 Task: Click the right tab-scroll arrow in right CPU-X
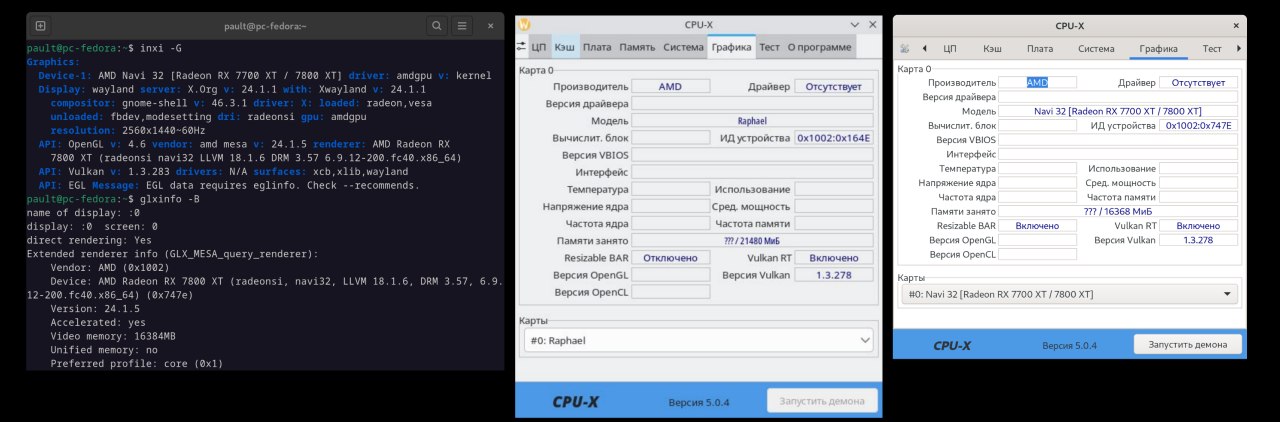pos(1239,48)
